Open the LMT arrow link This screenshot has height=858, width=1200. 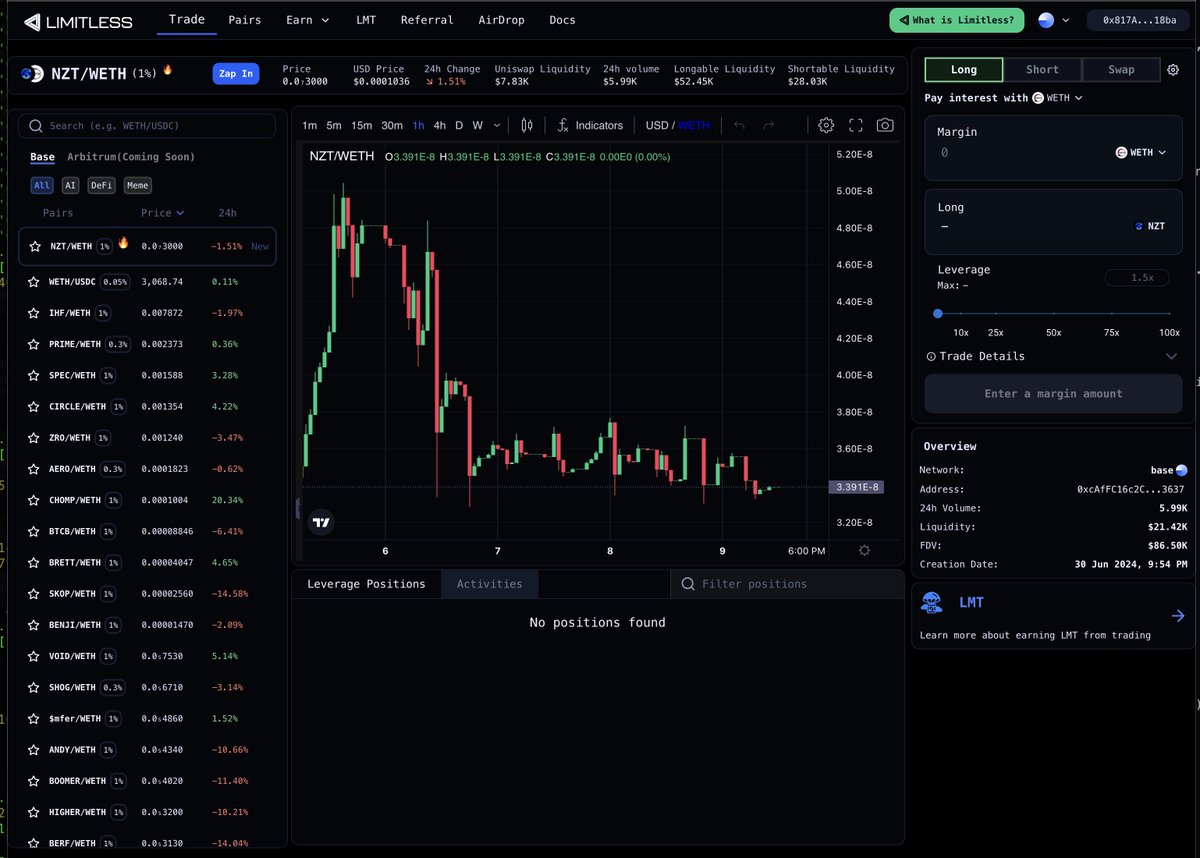[1177, 617]
